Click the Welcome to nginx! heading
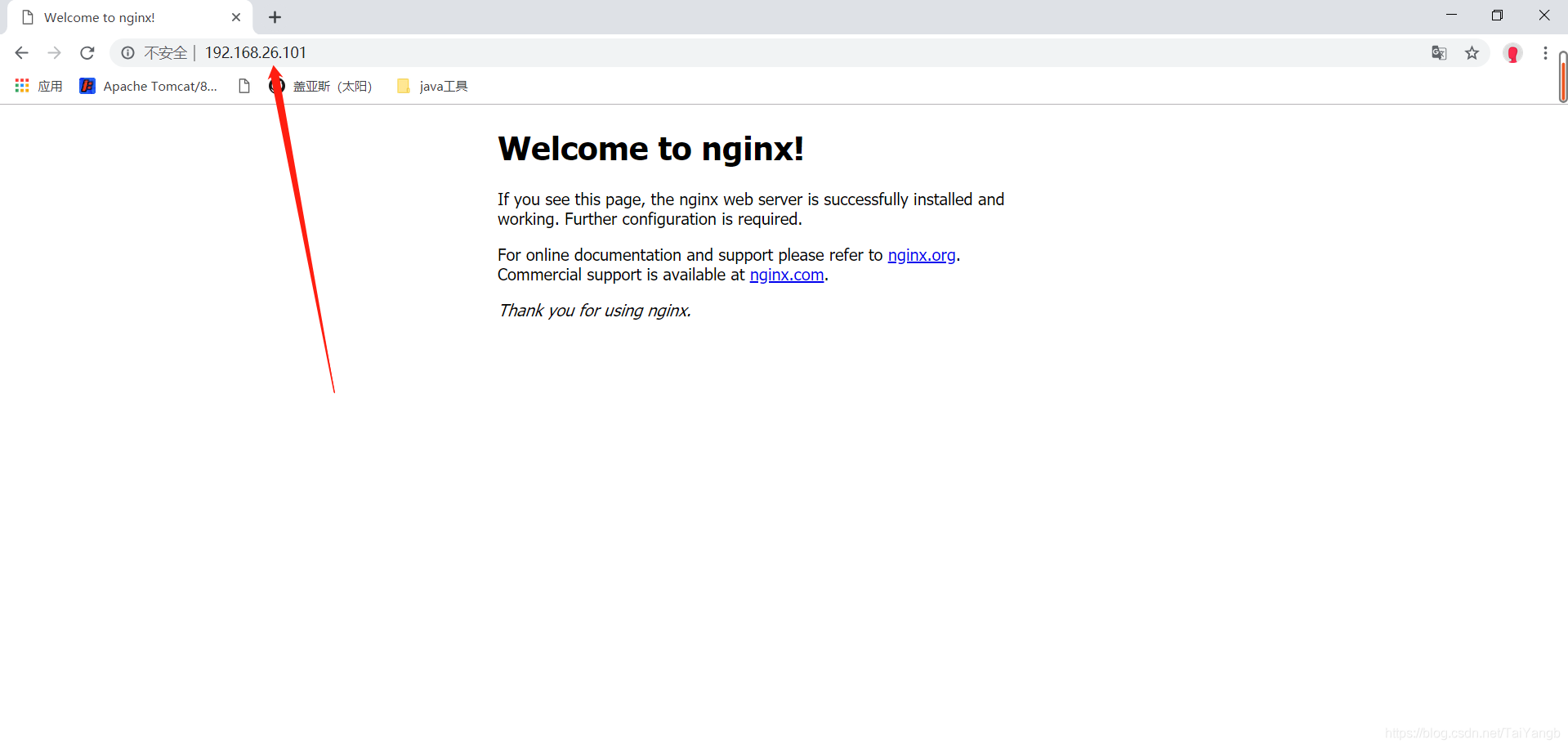 (650, 149)
